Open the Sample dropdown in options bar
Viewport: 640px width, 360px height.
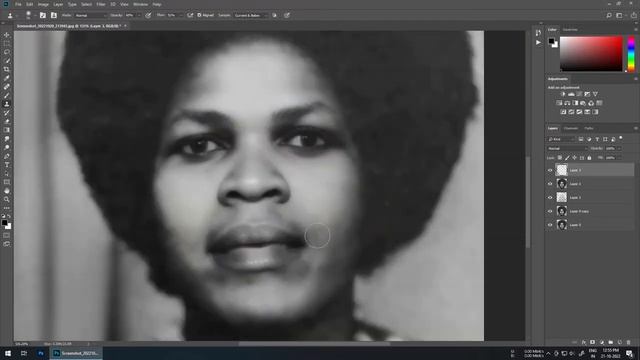click(251, 15)
